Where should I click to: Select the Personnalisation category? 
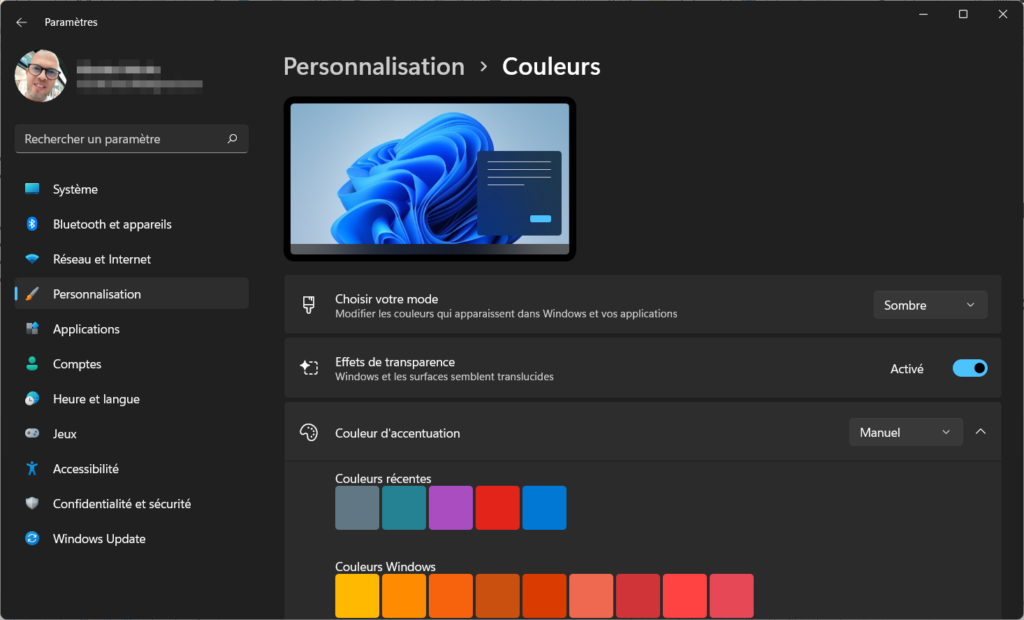coord(131,294)
